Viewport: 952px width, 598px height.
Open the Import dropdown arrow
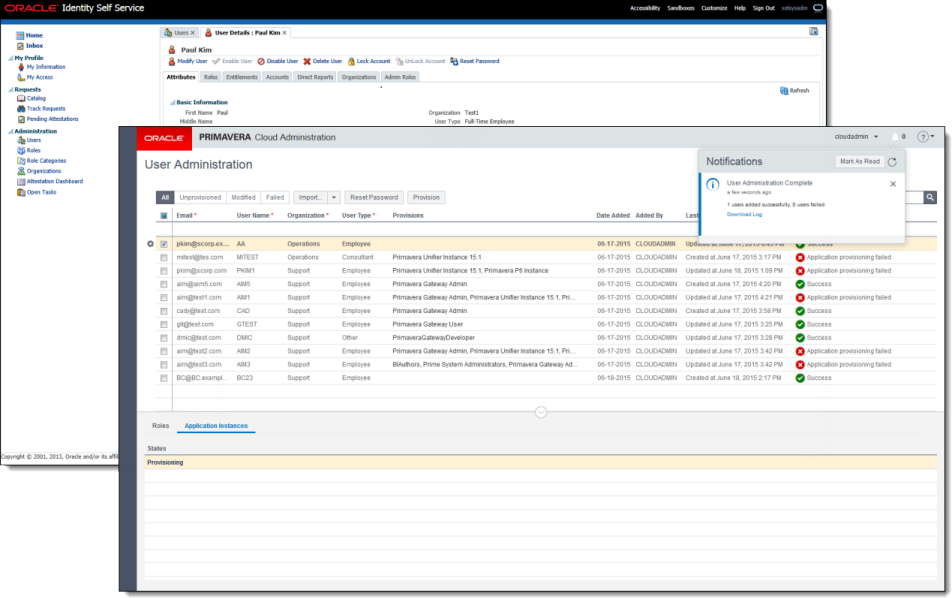tap(334, 198)
